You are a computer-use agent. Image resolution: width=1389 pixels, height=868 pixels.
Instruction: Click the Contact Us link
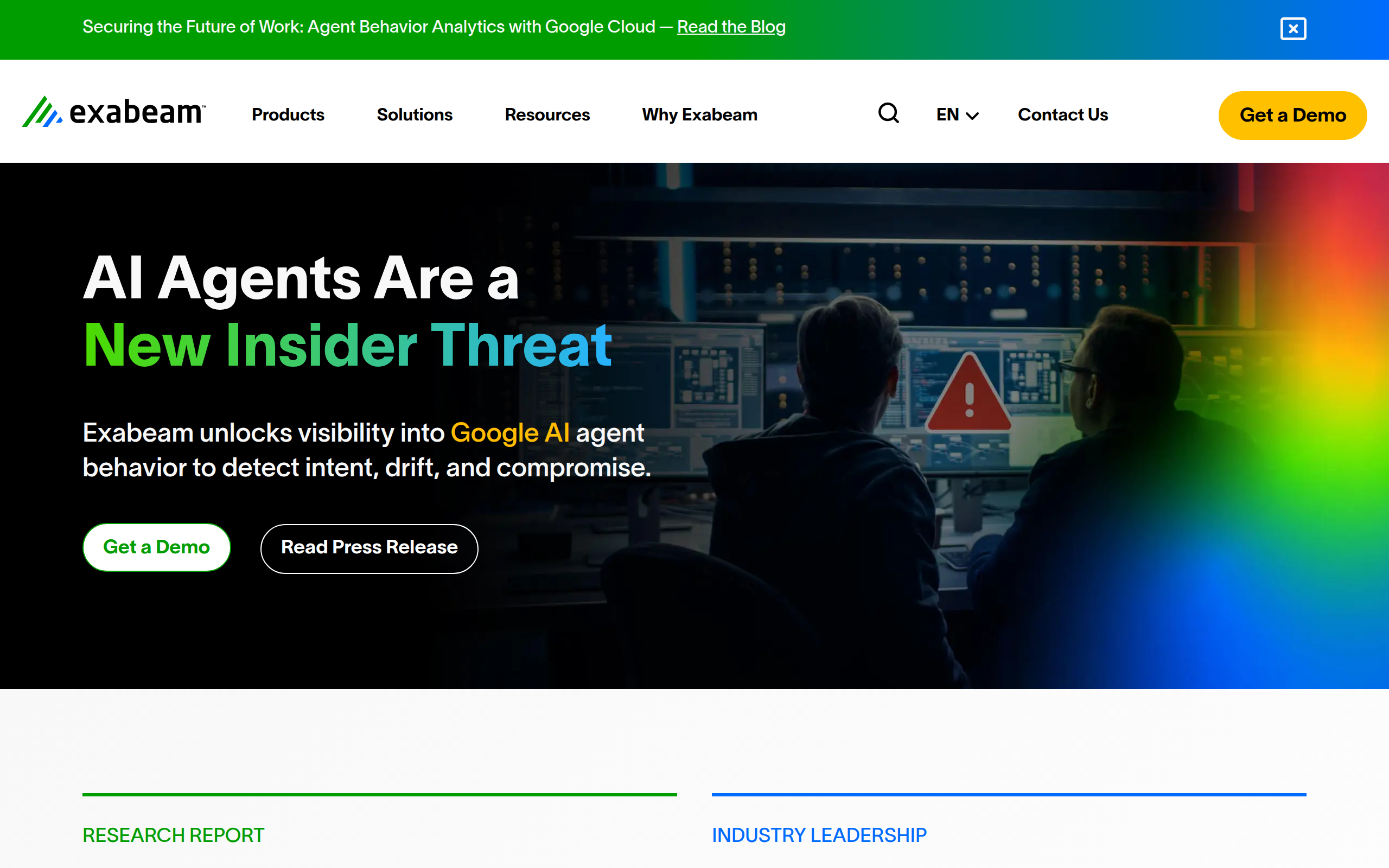[x=1062, y=115]
